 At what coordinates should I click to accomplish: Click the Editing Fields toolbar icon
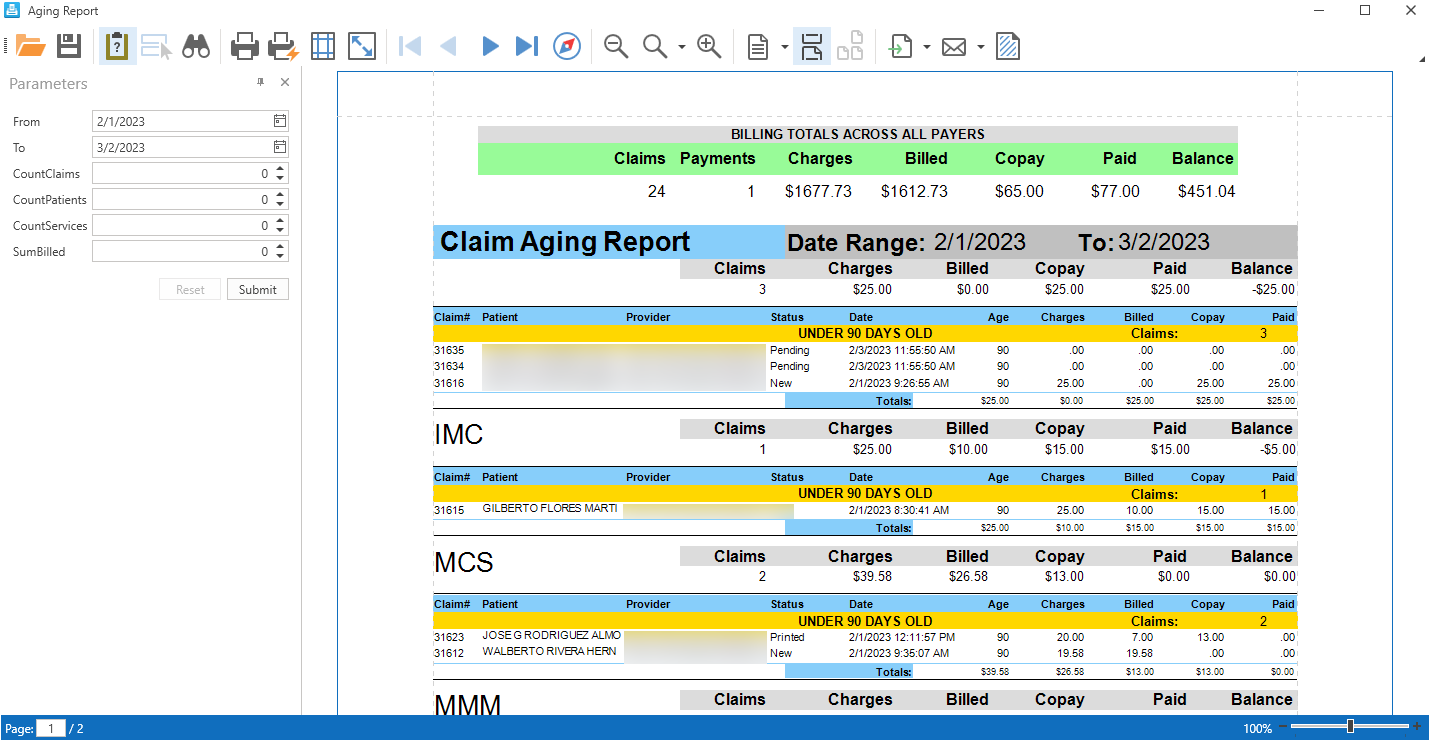(156, 46)
